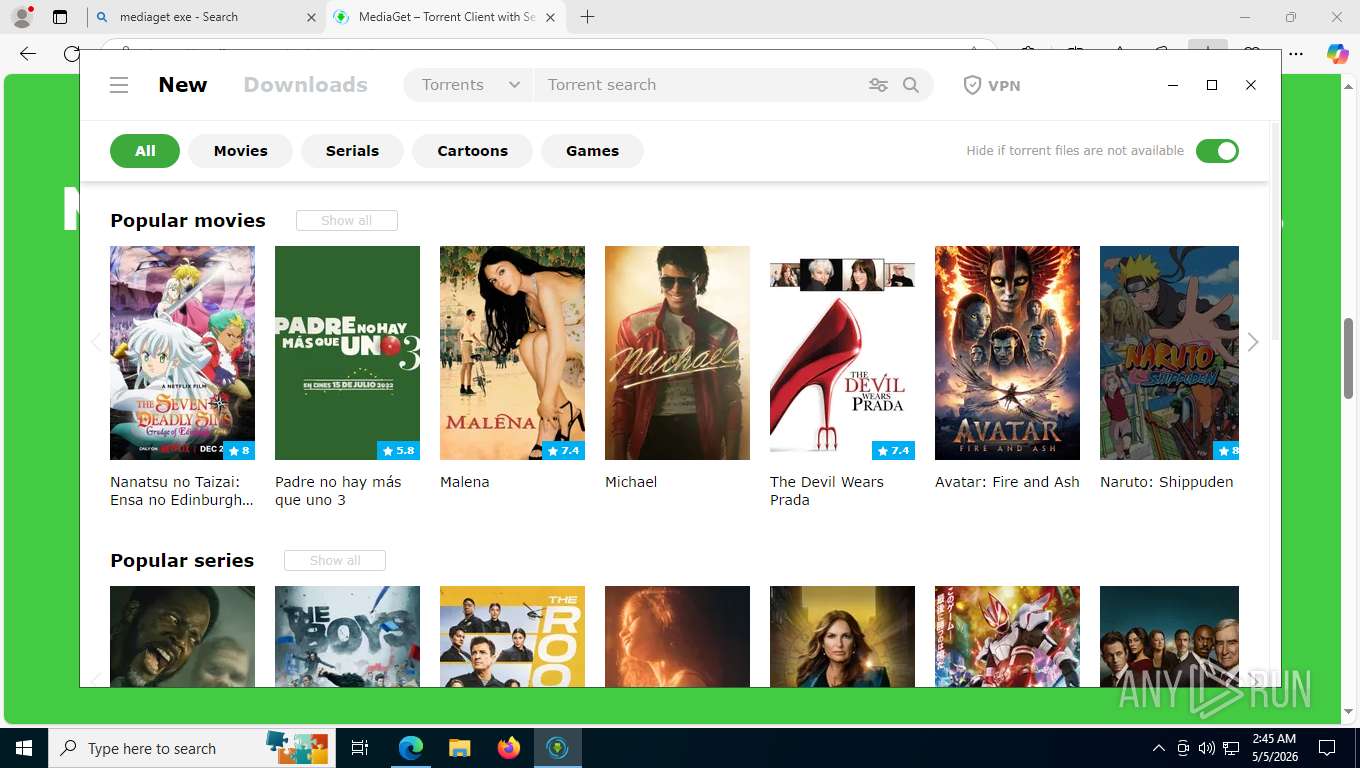This screenshot has height=768, width=1360.
Task: Open the MediaGet hamburger menu
Action: pyautogui.click(x=119, y=85)
